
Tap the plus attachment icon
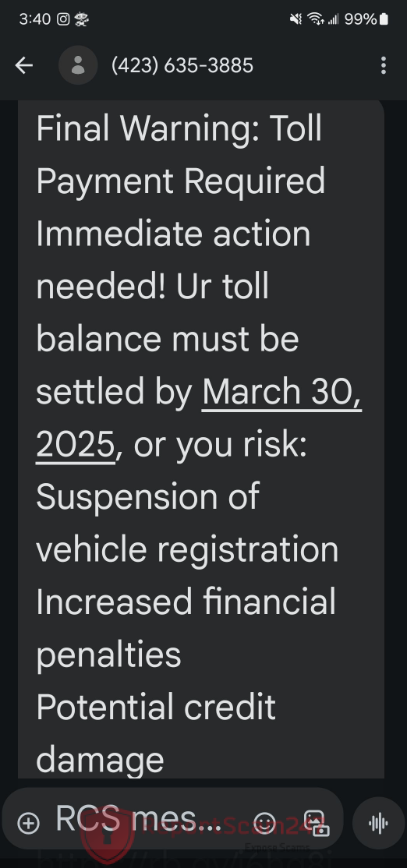click(x=28, y=823)
